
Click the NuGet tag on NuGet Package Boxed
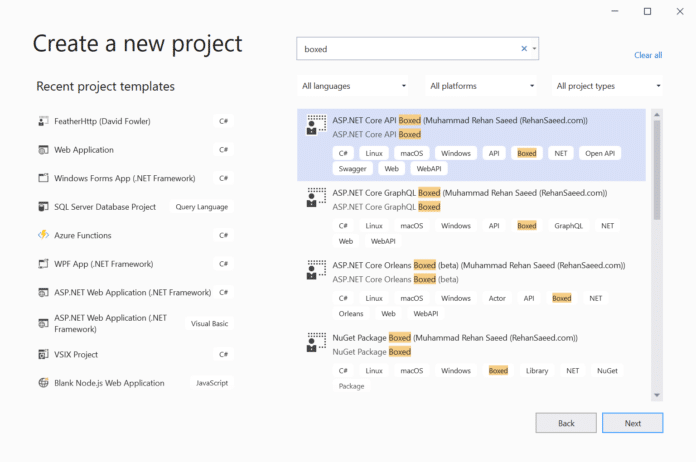pyautogui.click(x=607, y=371)
